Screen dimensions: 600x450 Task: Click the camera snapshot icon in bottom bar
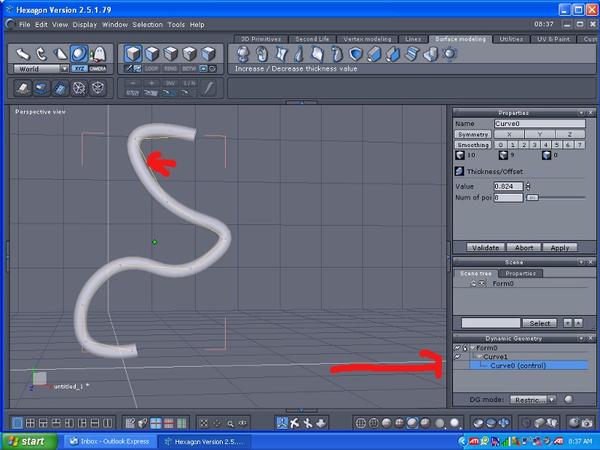[587, 423]
